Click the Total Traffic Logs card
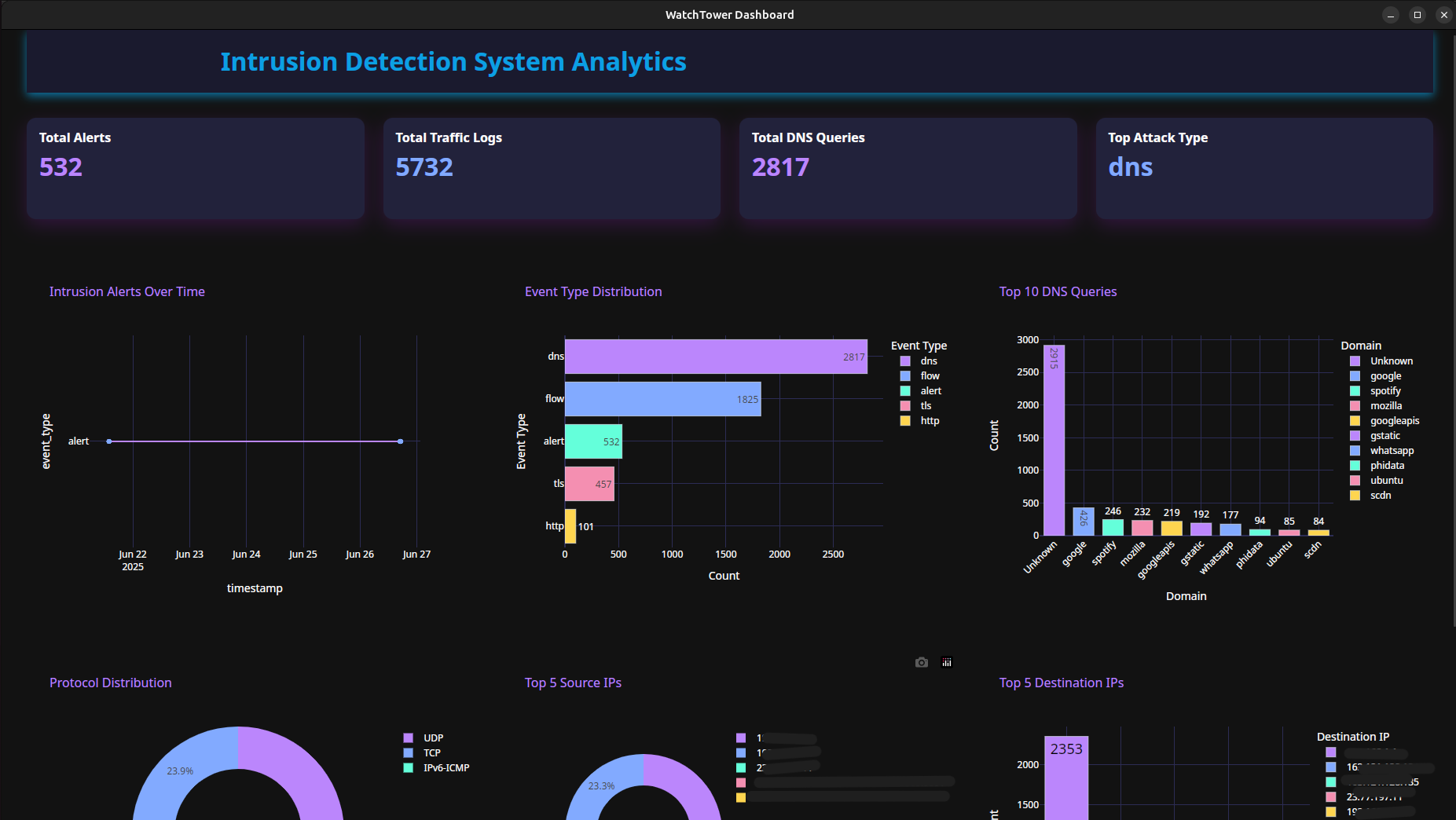The height and width of the screenshot is (820, 1456). point(552,168)
